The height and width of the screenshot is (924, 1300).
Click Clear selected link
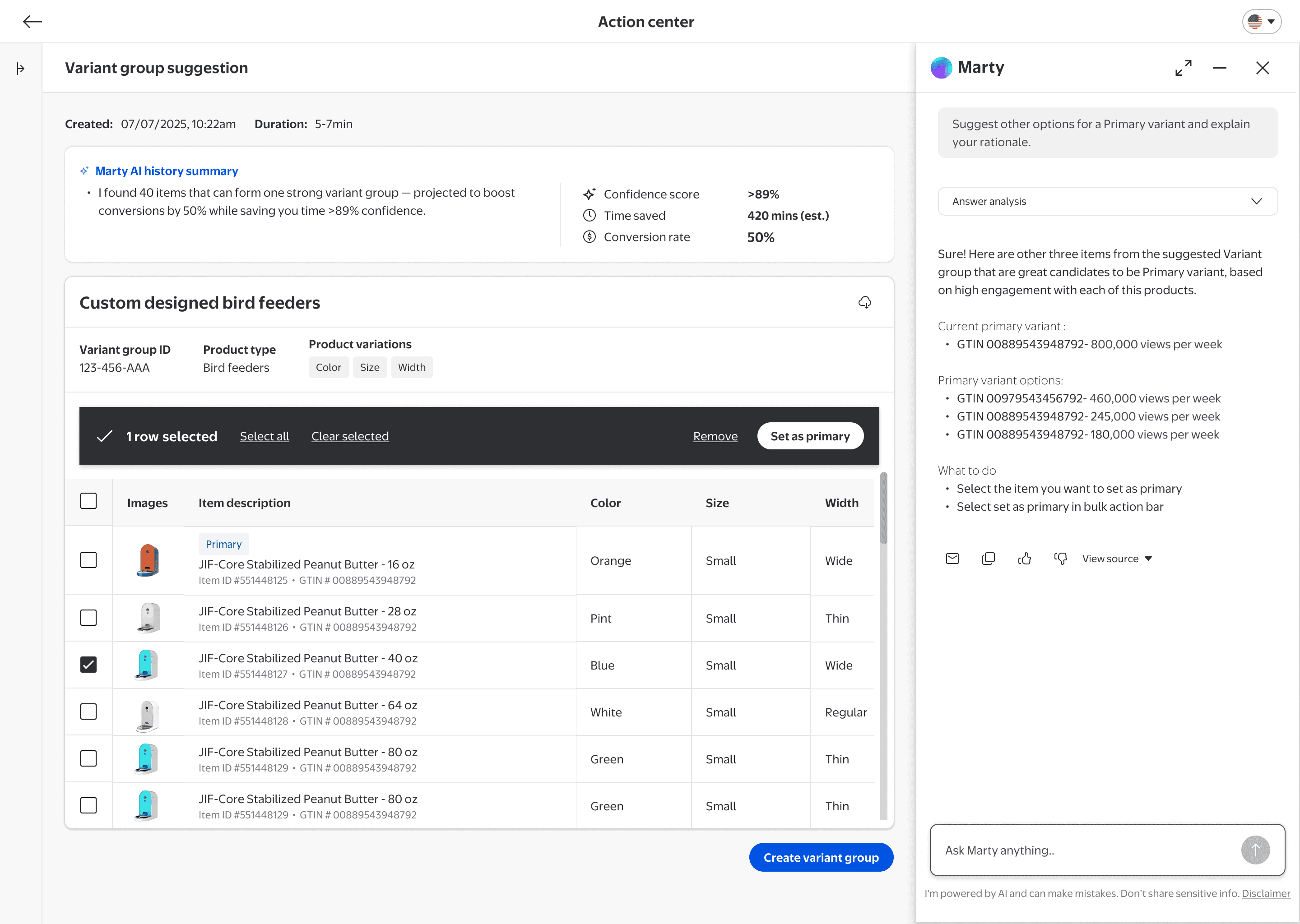[x=350, y=436]
